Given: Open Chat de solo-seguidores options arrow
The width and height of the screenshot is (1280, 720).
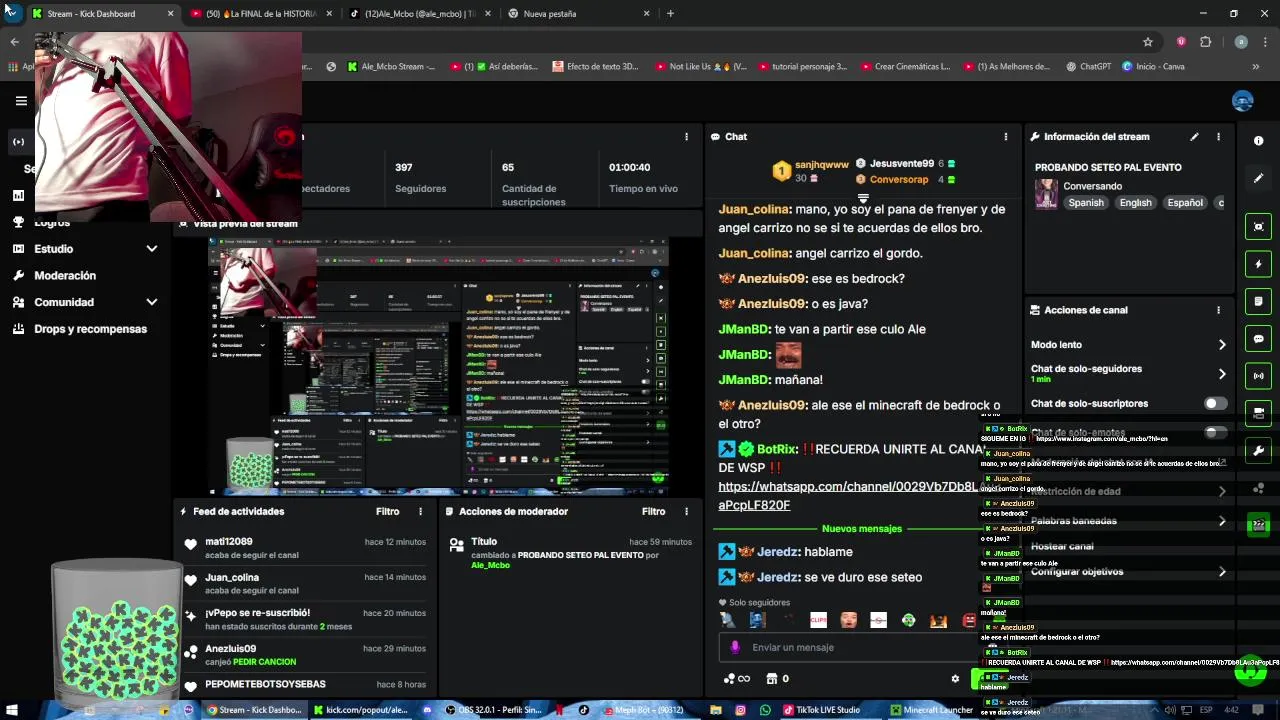Looking at the screenshot, I should point(1222,374).
